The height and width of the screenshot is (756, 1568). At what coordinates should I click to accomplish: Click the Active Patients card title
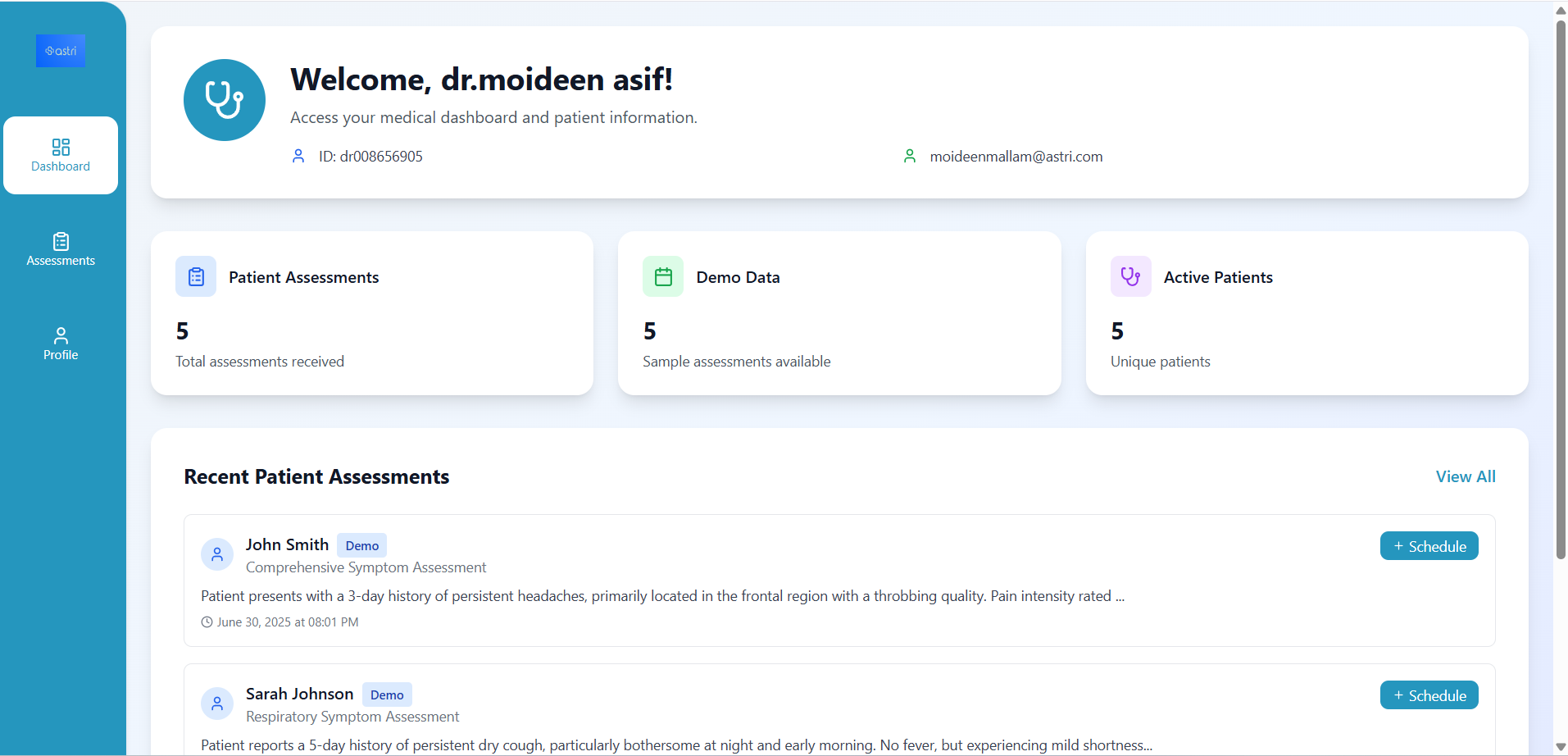(1218, 277)
